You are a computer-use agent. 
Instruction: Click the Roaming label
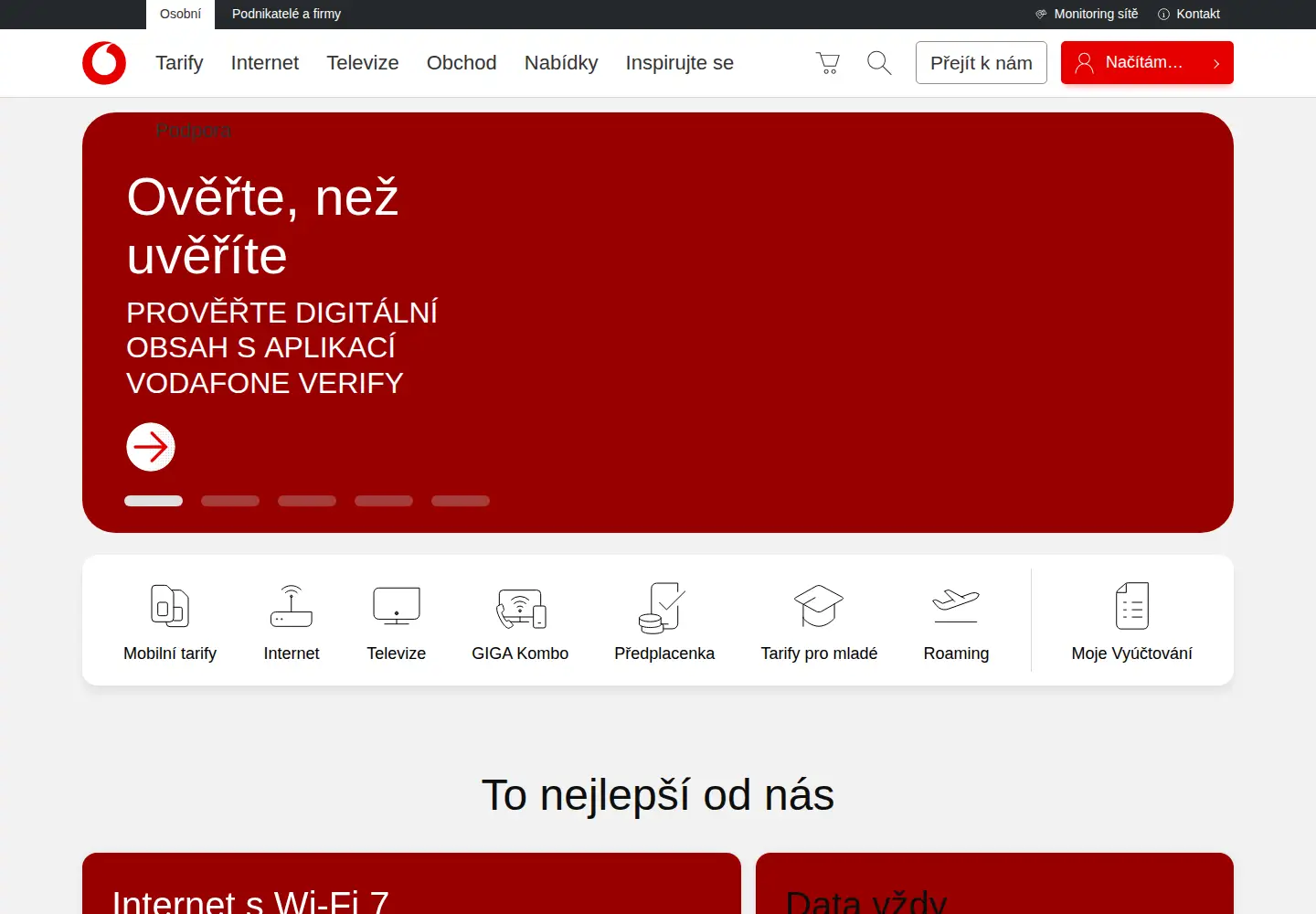[956, 654]
